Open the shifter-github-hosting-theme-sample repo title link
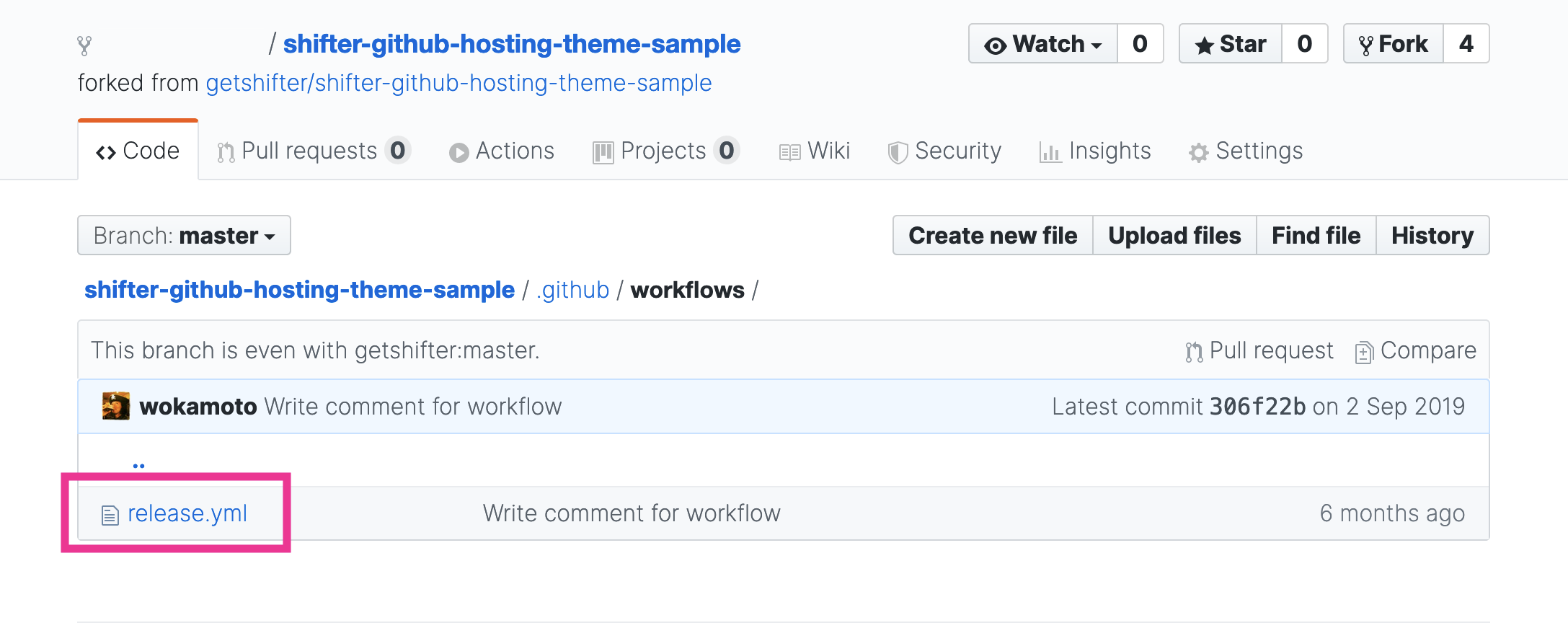This screenshot has height=628, width=1568. click(x=512, y=44)
